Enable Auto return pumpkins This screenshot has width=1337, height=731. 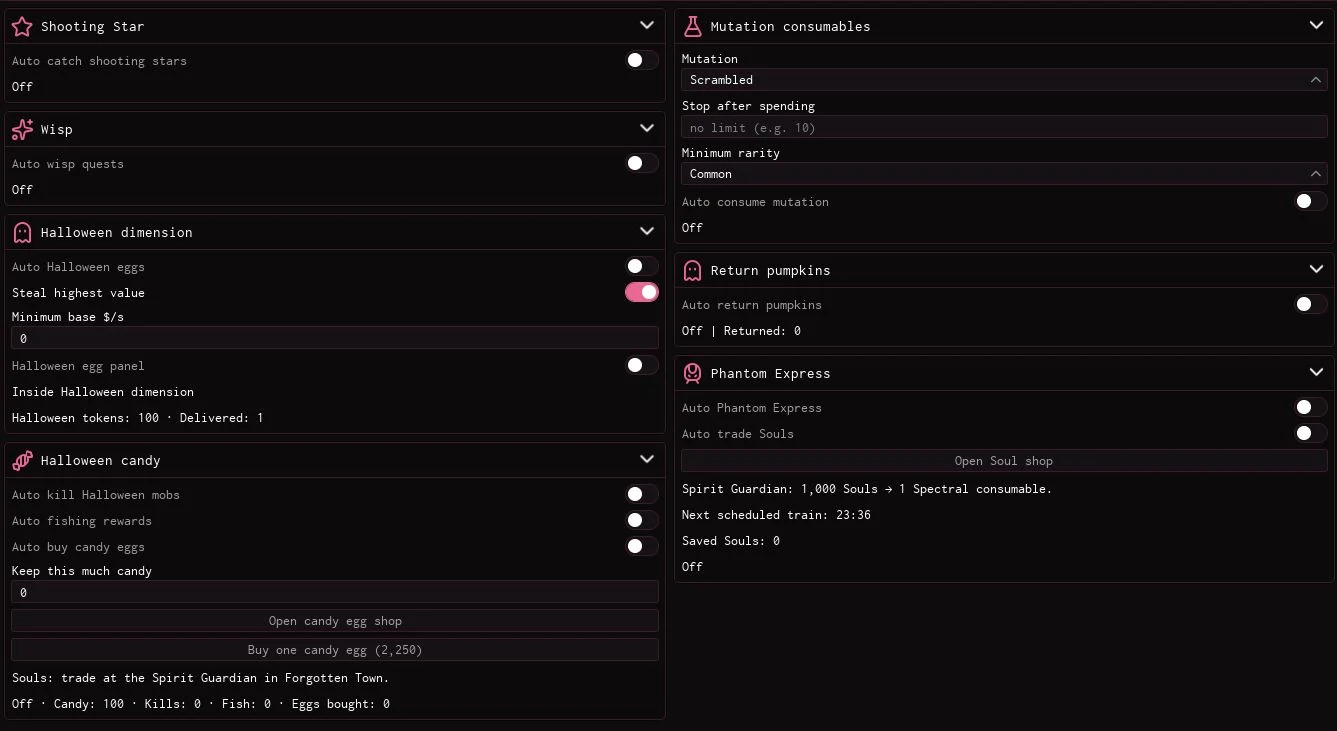pyautogui.click(x=1311, y=304)
